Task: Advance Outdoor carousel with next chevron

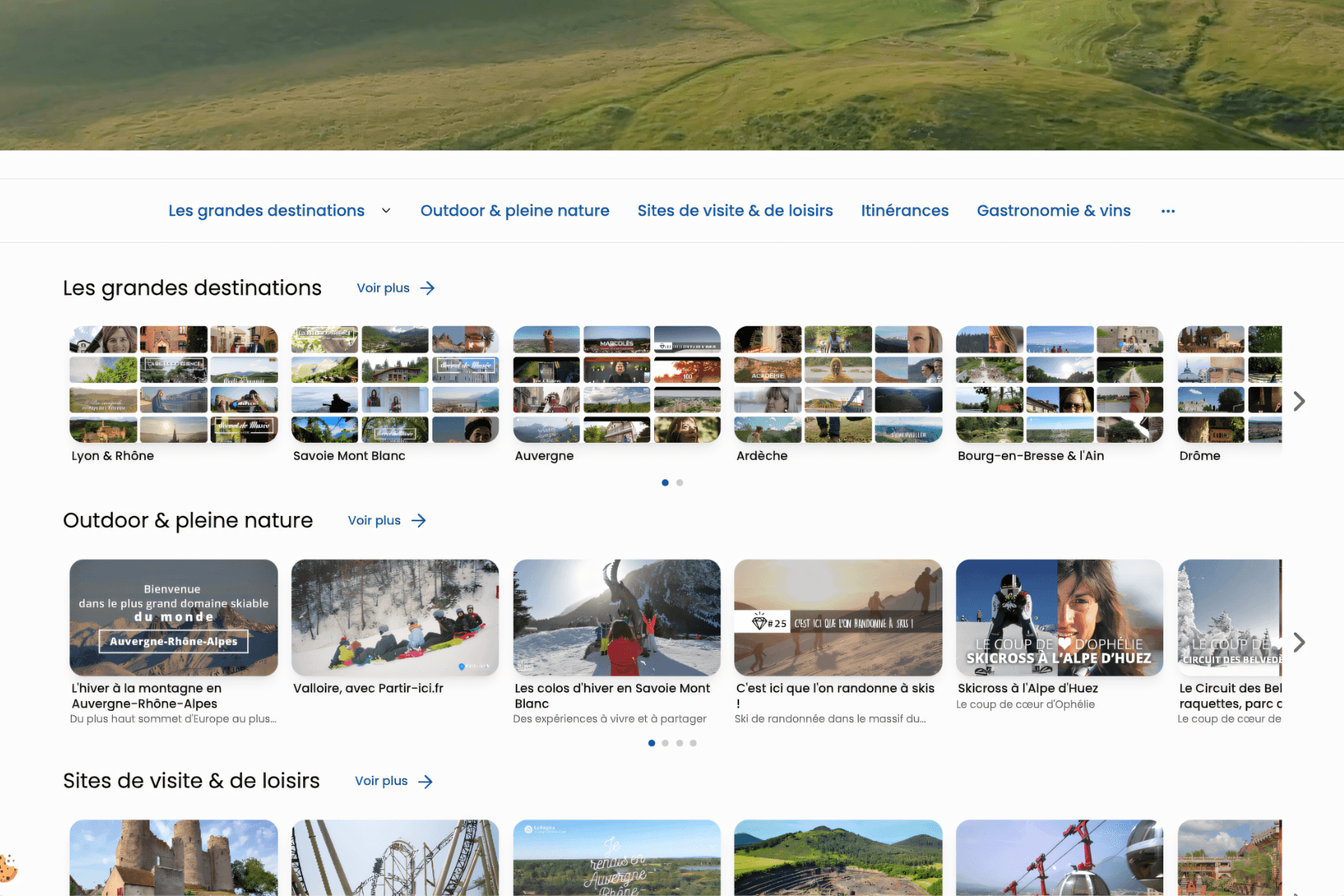Action: click(1299, 642)
